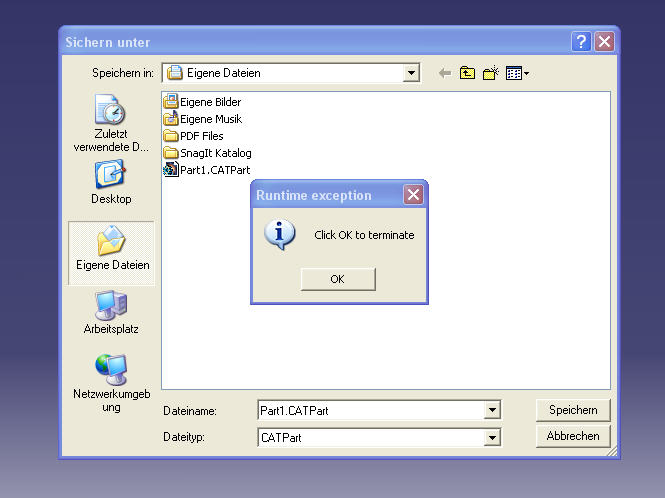Select the Part1.CATPart file icon
The image size is (665, 498).
[171, 170]
